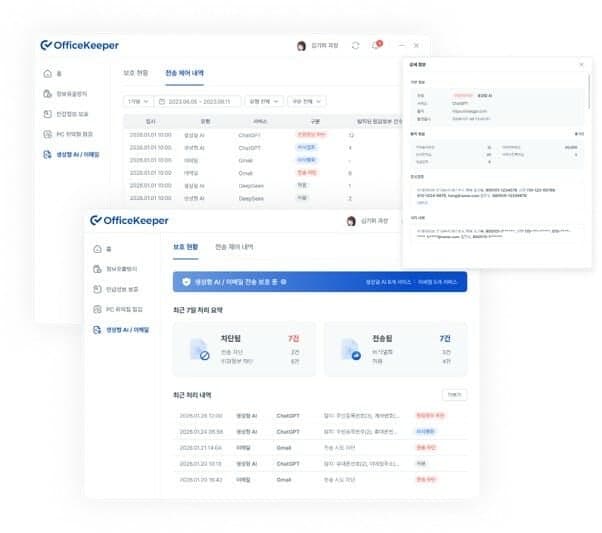This screenshot has height=533, width=602.
Task: Click the home icon in front window sidebar
Action: [x=98, y=249]
